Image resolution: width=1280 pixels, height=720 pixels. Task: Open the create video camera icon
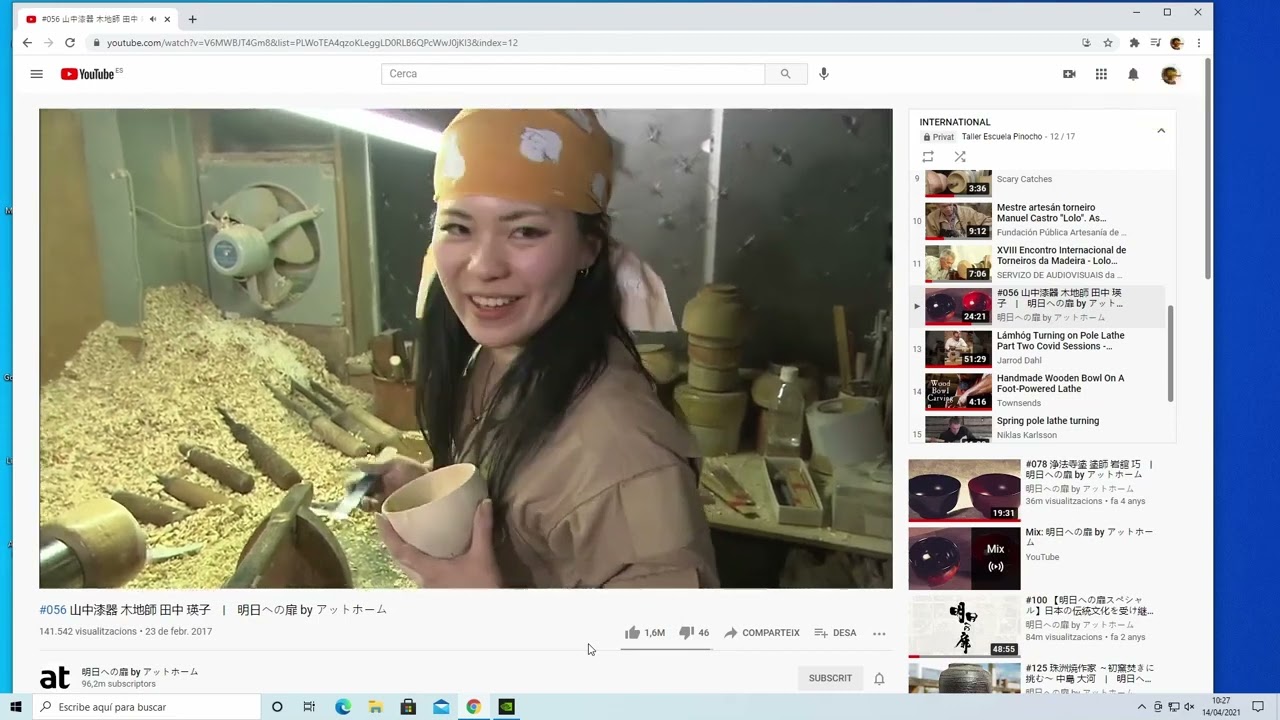(1069, 74)
